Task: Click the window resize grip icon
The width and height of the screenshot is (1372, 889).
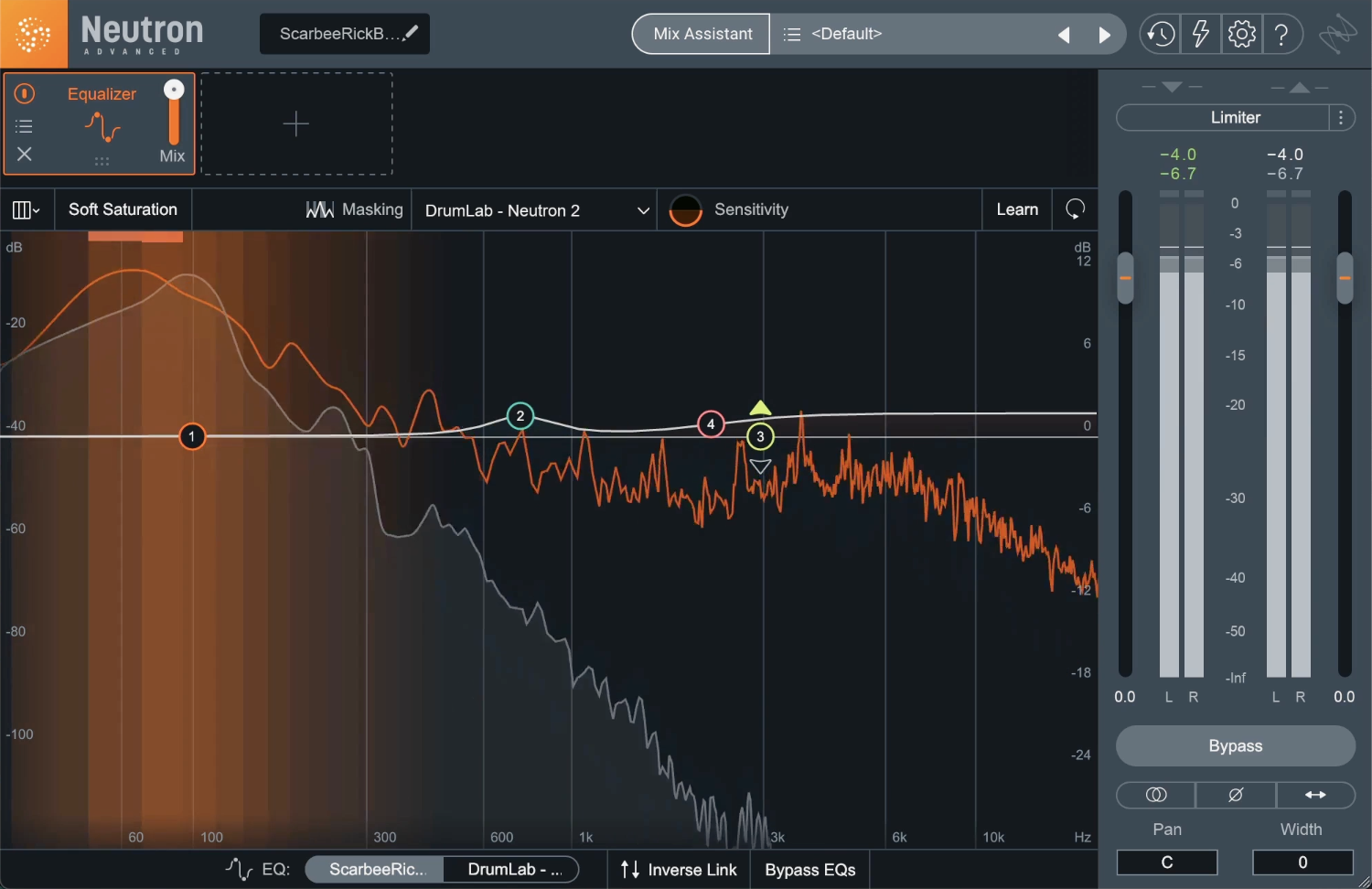Action: tap(1364, 881)
